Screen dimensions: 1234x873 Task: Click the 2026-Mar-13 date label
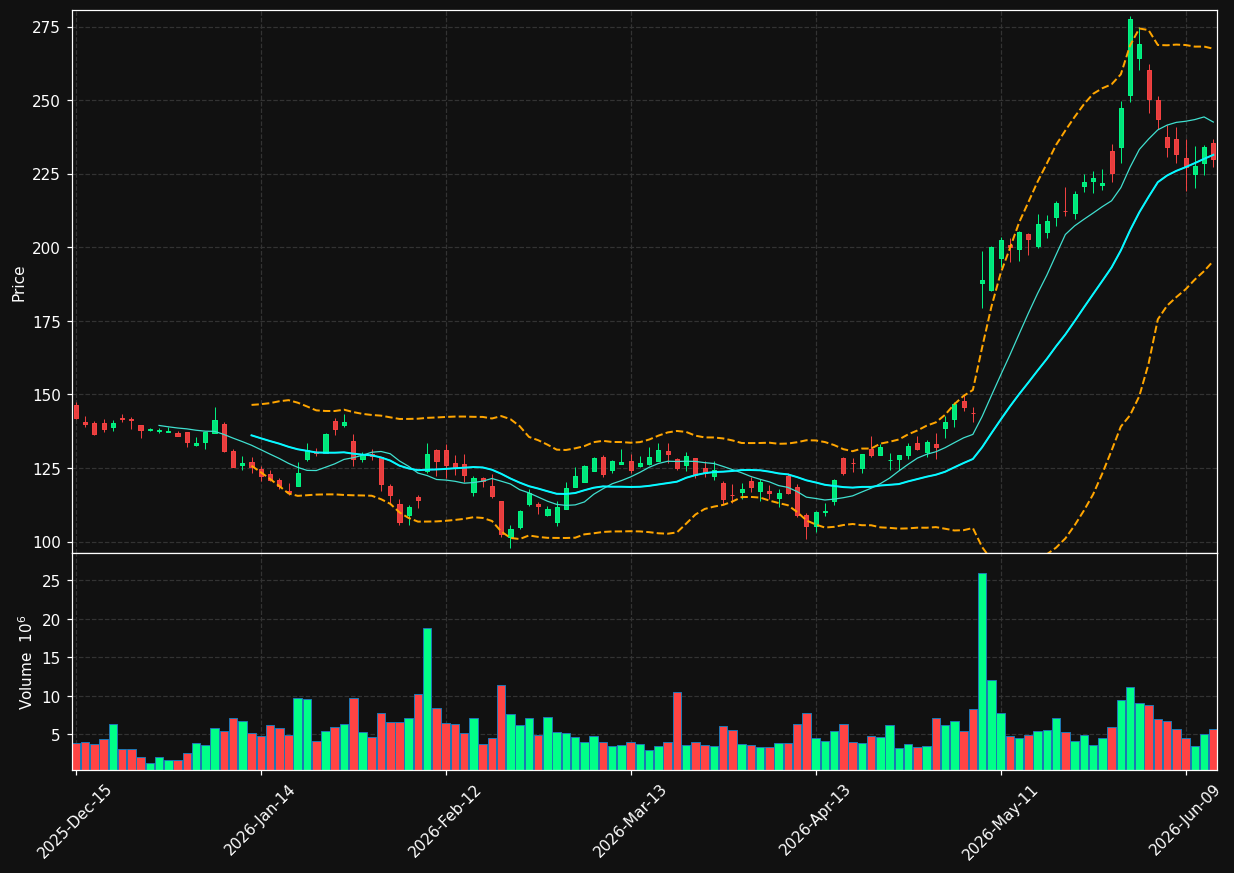[x=630, y=821]
